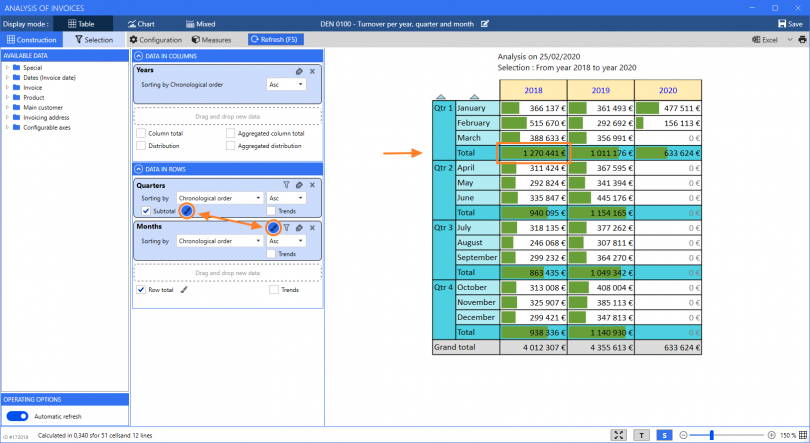Collapse the DATA IN COLUMNS section

[138, 56]
